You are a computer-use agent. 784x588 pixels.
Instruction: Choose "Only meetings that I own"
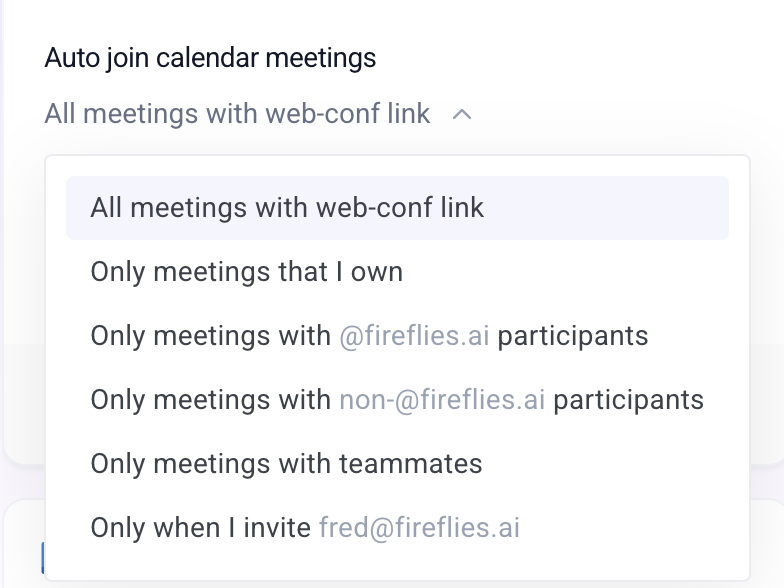point(246,272)
